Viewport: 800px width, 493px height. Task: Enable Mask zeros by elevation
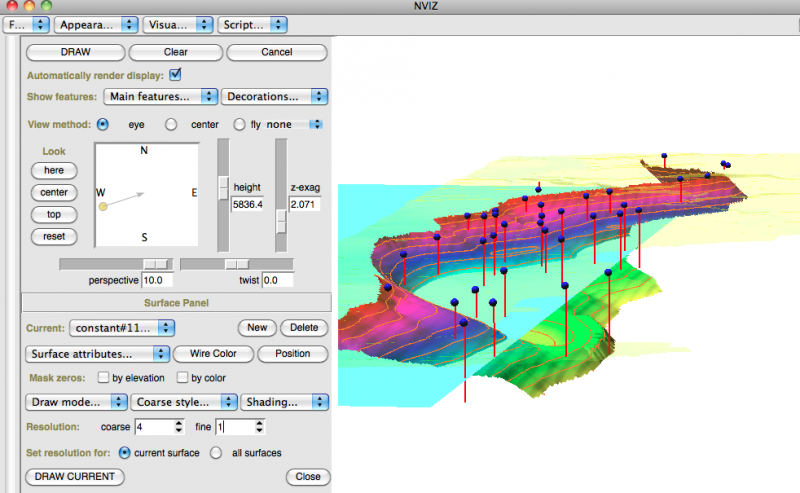pyautogui.click(x=104, y=378)
